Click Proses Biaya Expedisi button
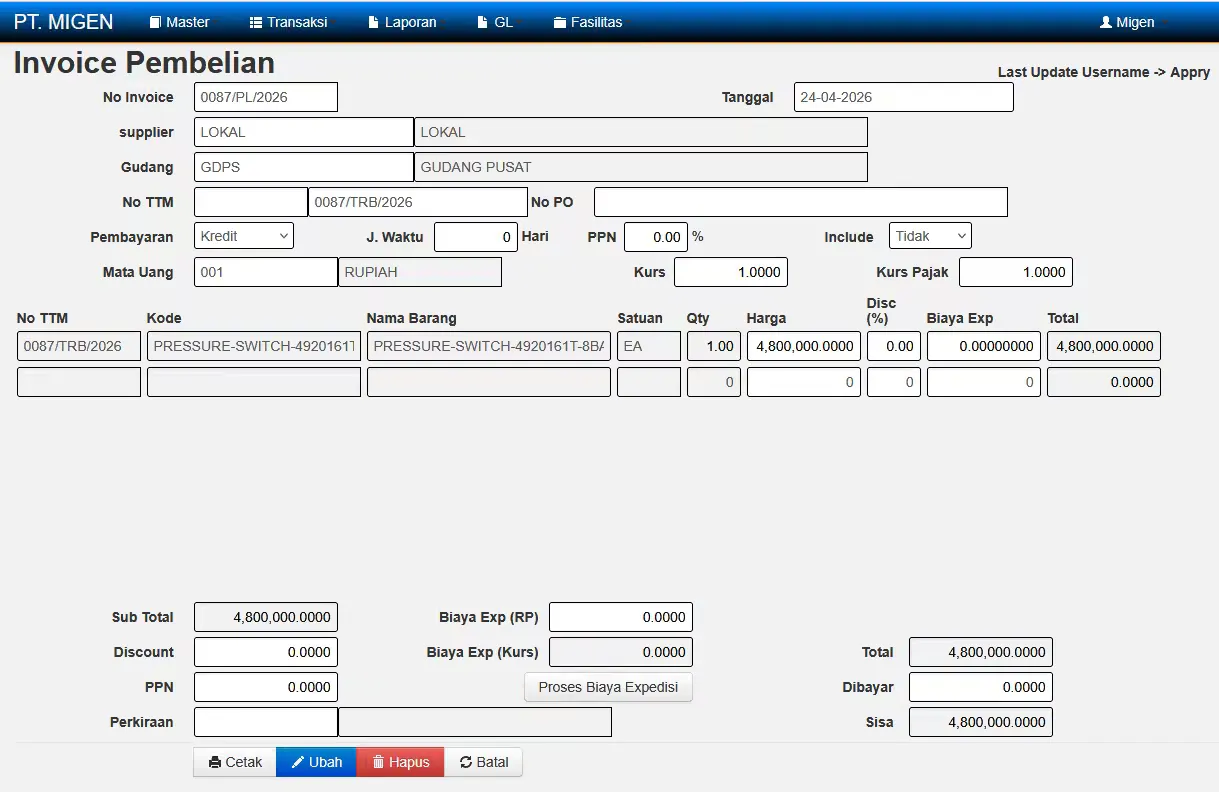1219x792 pixels. click(x=608, y=687)
